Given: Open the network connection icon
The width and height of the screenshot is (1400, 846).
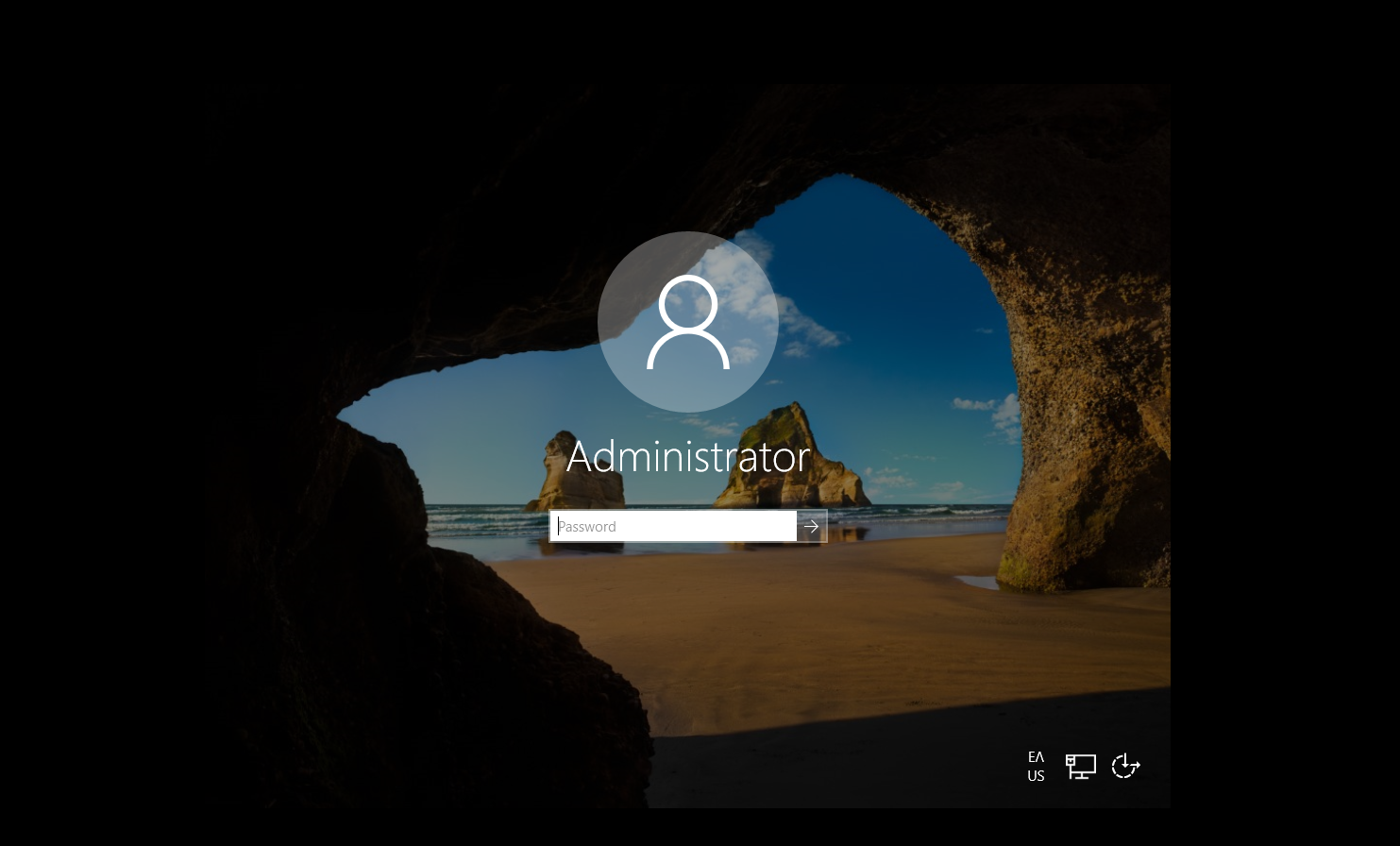Looking at the screenshot, I should point(1080,766).
